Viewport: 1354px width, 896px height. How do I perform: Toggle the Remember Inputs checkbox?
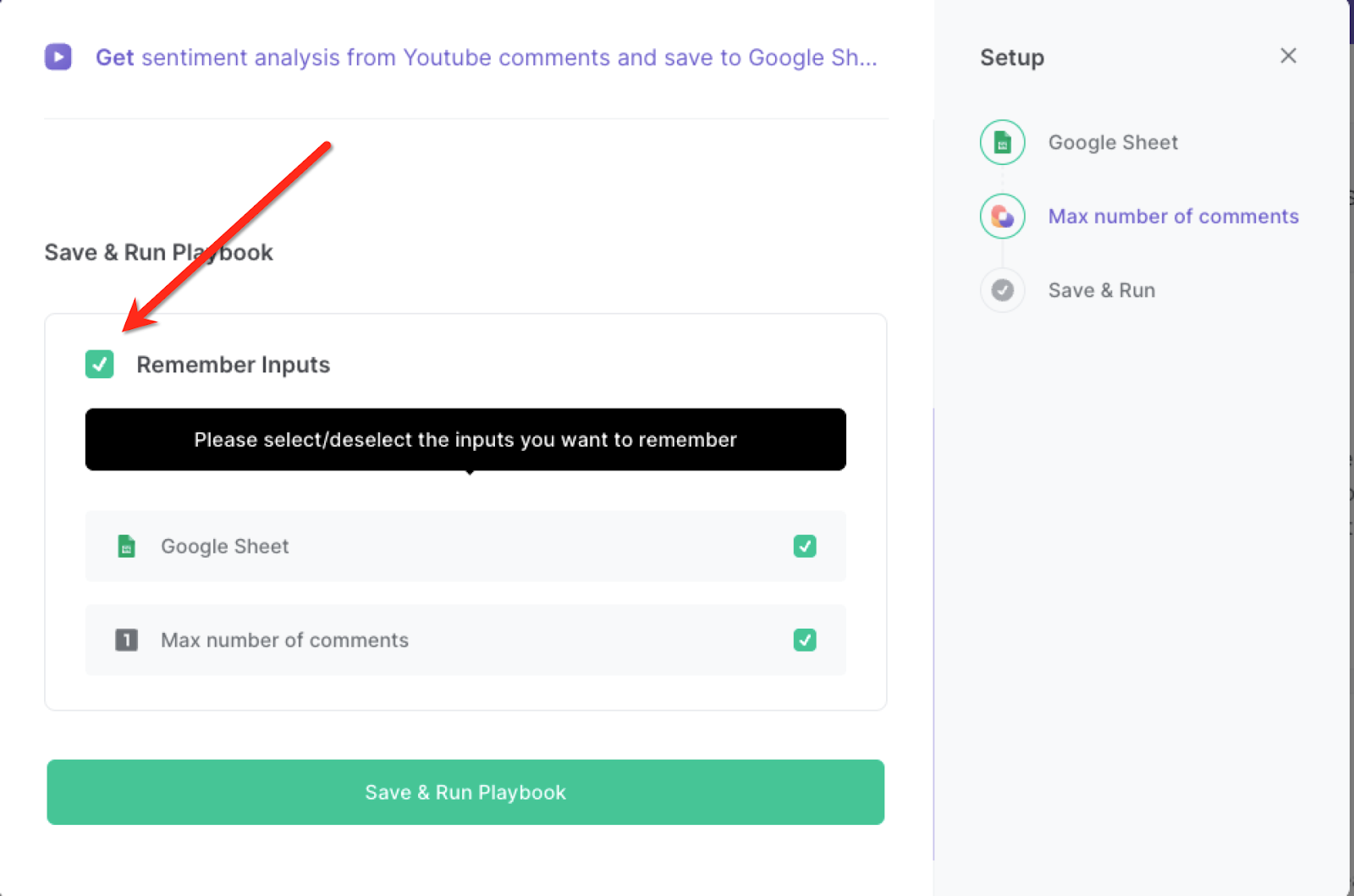pyautogui.click(x=100, y=365)
